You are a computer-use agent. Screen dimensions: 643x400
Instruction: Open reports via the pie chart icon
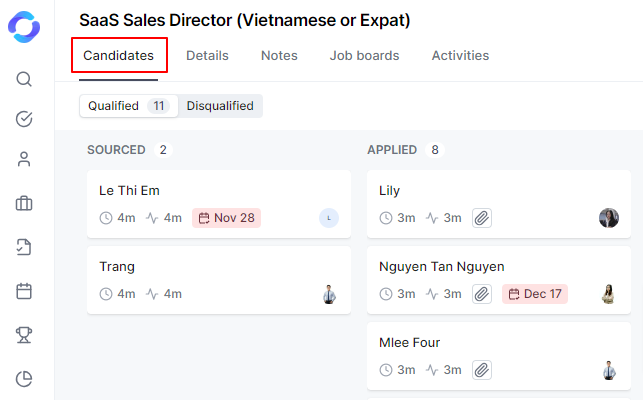(x=25, y=378)
